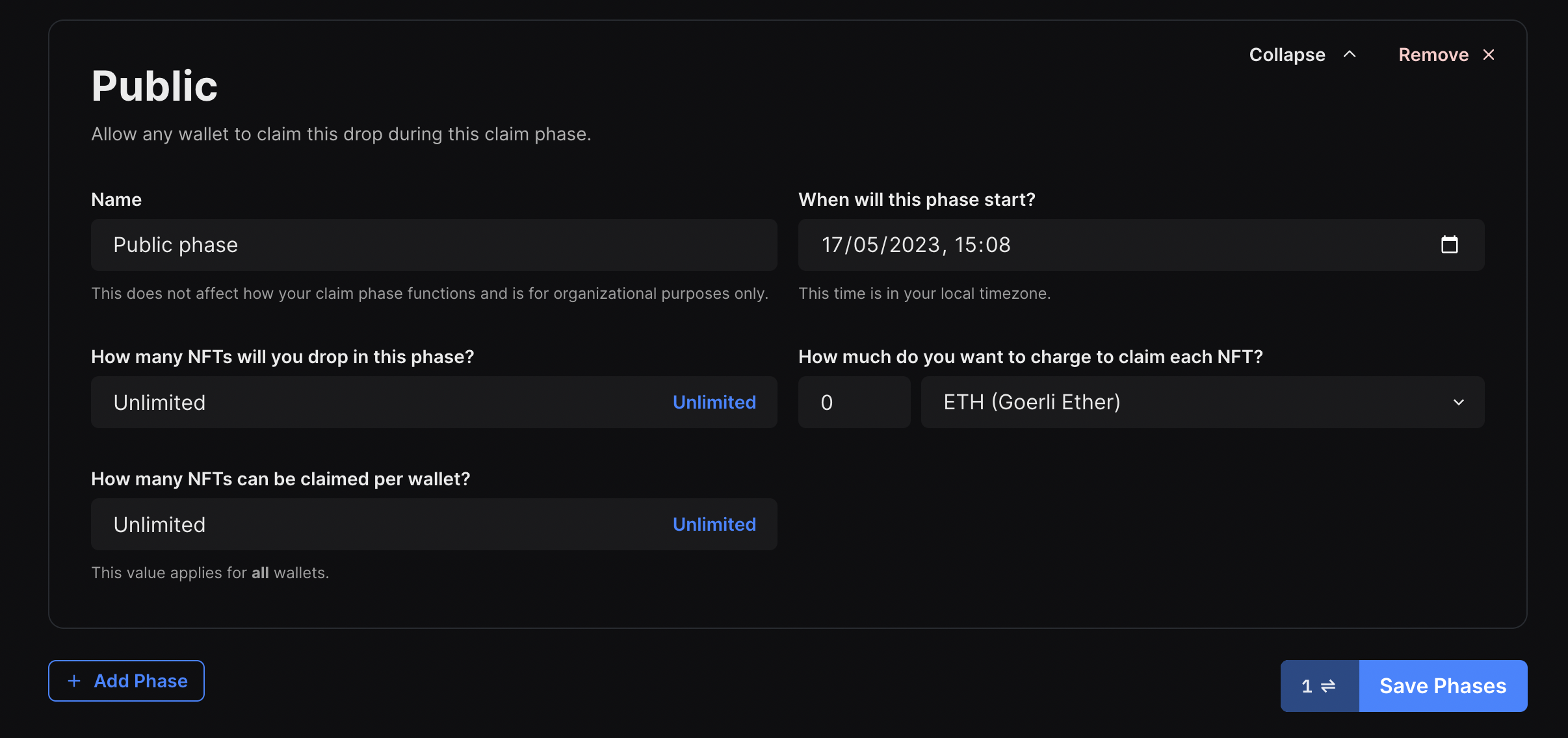Click the phases counter showing 1
1568x738 pixels.
[x=1307, y=685]
